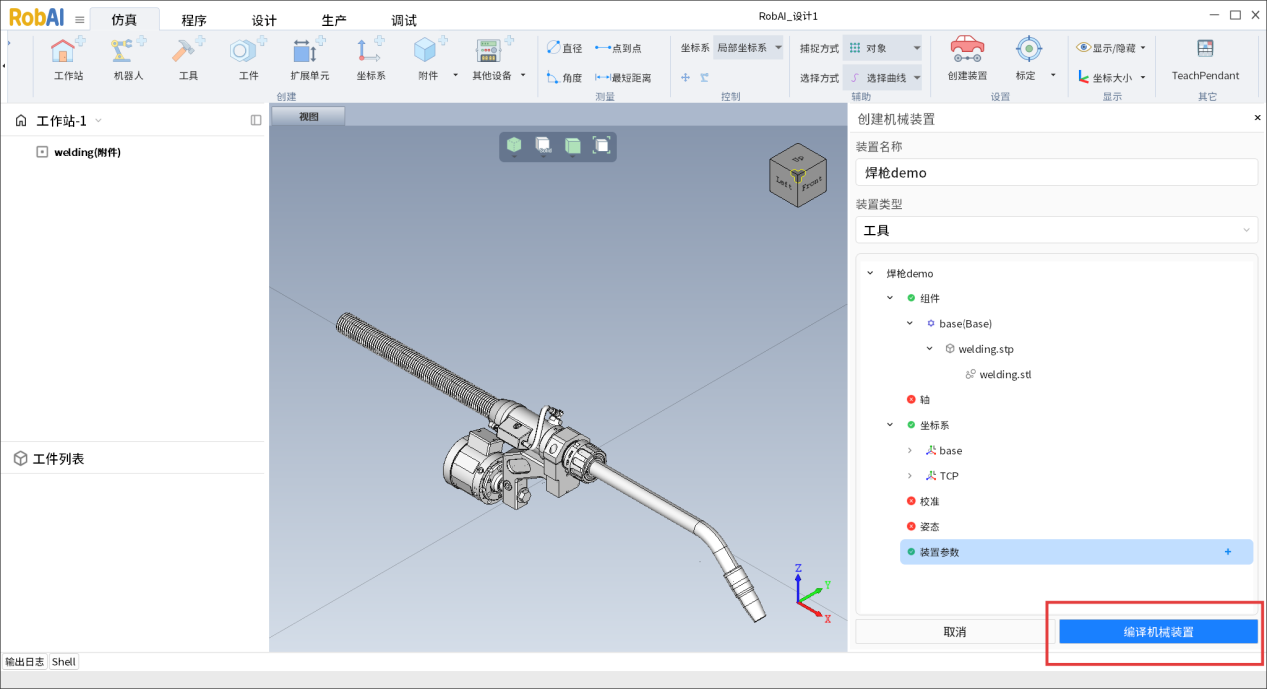Select the 视图 viewport tab
Viewport: 1267px width, 689px height.
pyautogui.click(x=308, y=116)
